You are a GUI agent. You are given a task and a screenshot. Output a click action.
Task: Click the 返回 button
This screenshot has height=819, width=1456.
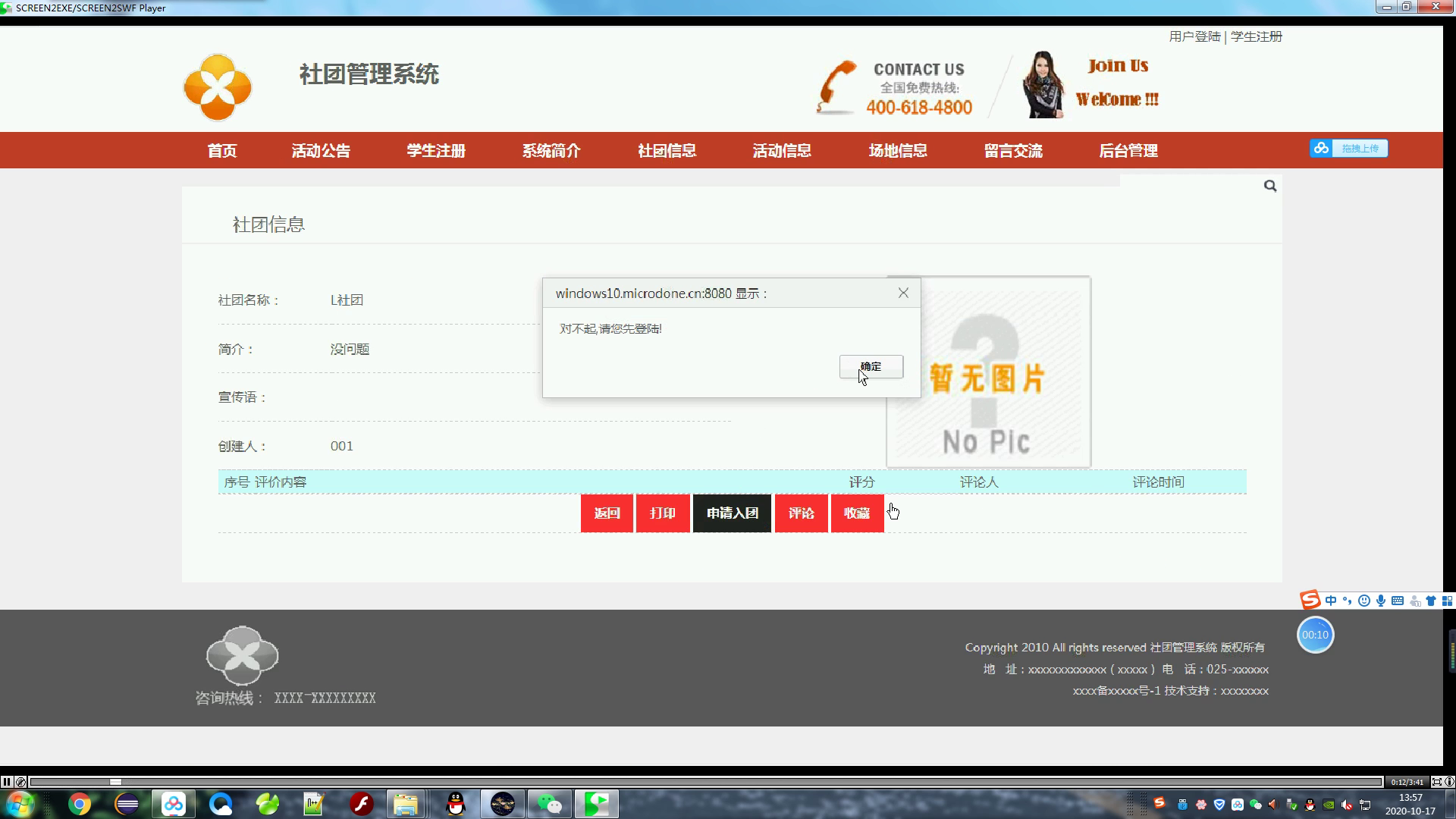click(607, 513)
